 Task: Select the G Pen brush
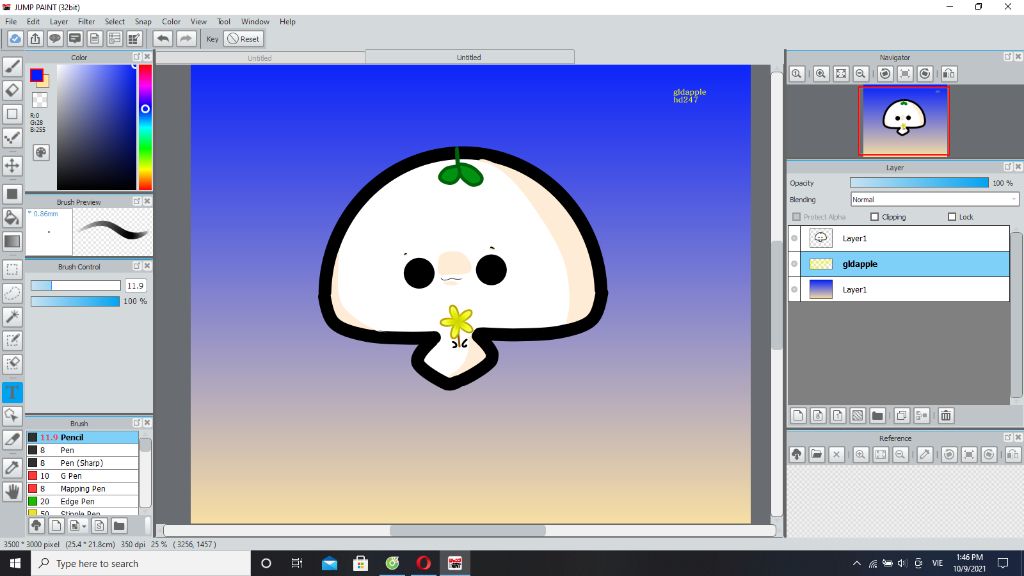(82, 476)
